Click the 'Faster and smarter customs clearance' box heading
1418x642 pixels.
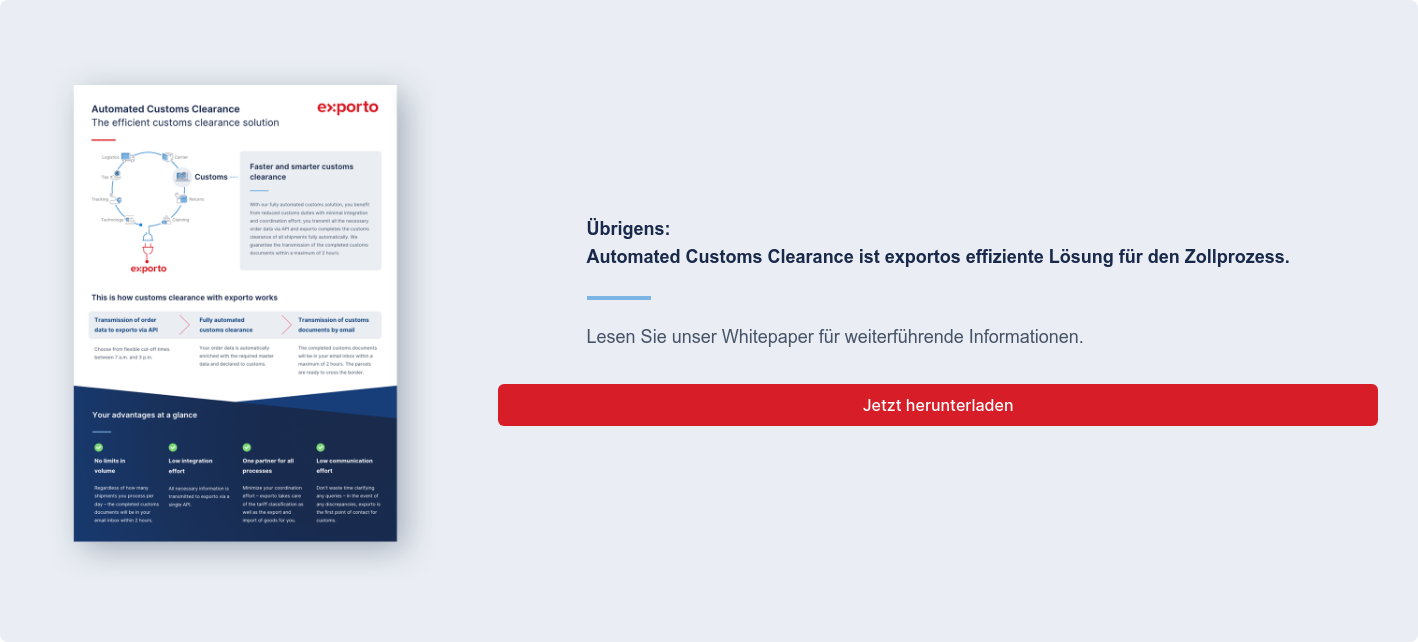(x=301, y=171)
